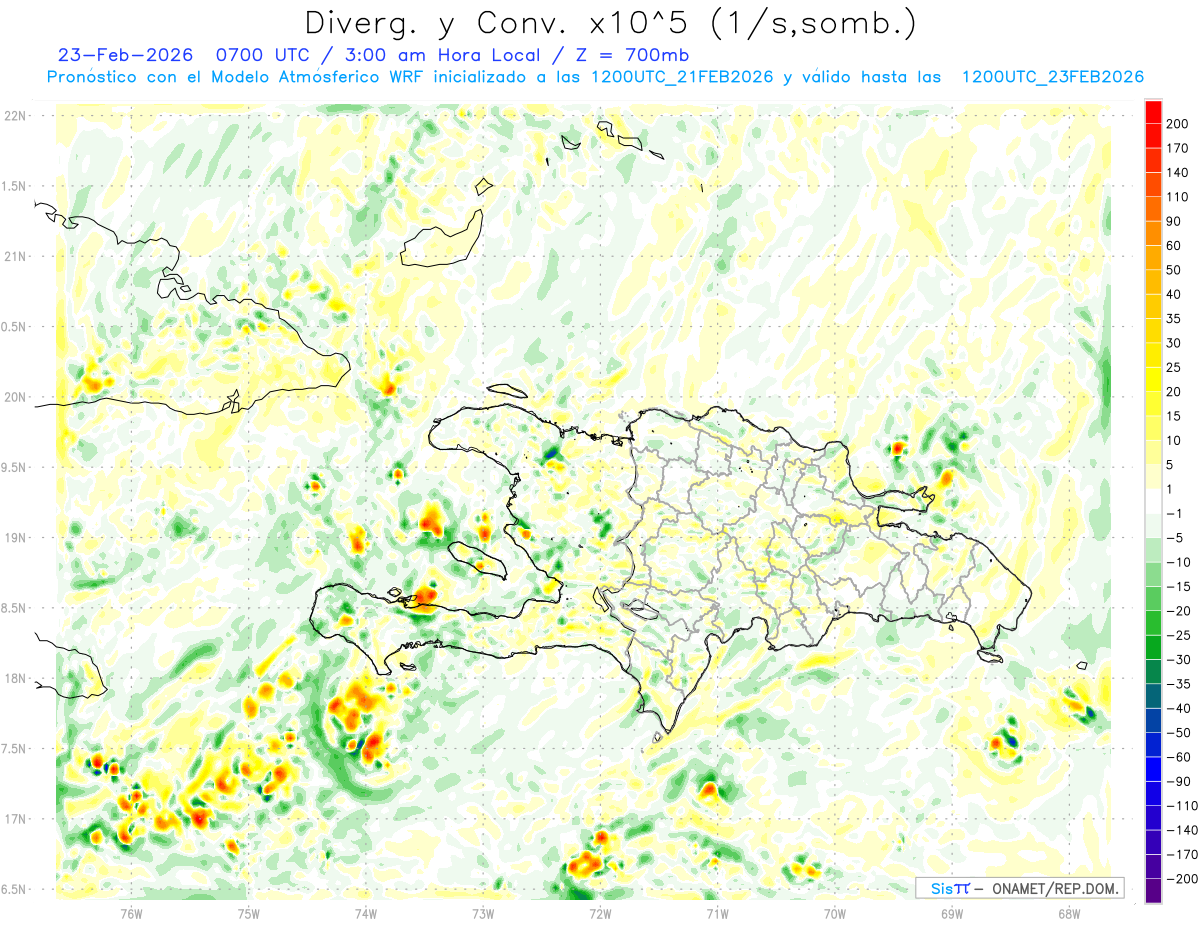
Task: Click the '75W' longitude label
Action: 248,912
